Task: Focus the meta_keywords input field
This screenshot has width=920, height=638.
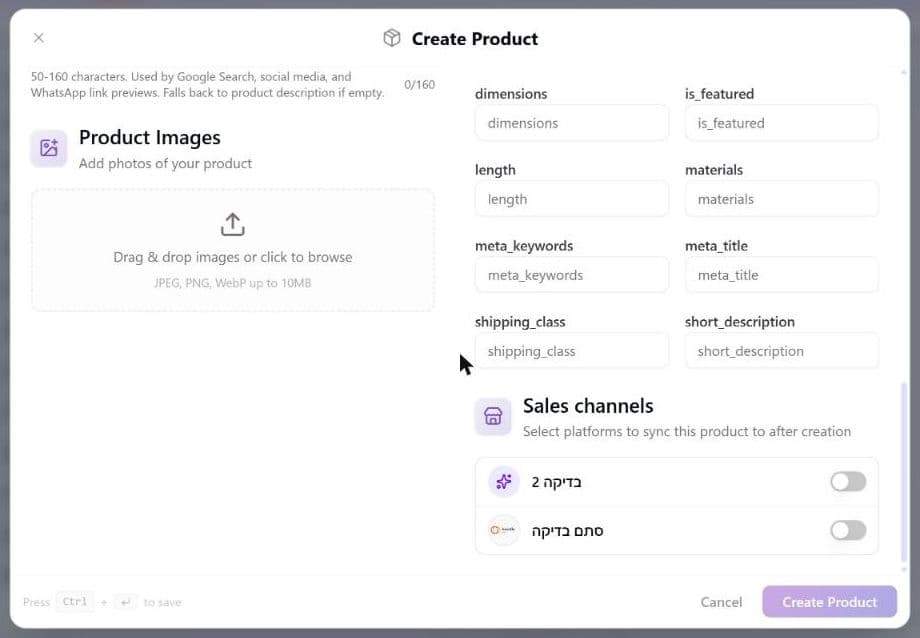Action: pos(571,275)
